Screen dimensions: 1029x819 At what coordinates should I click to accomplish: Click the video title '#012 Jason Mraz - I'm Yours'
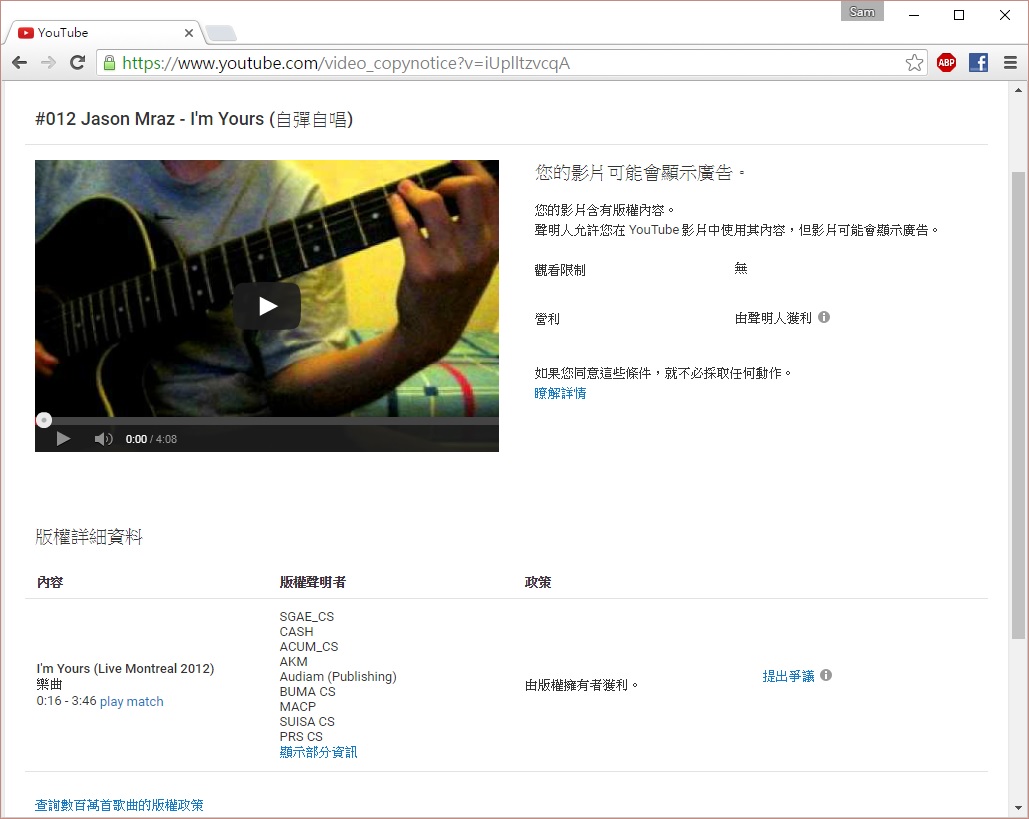[x=194, y=119]
